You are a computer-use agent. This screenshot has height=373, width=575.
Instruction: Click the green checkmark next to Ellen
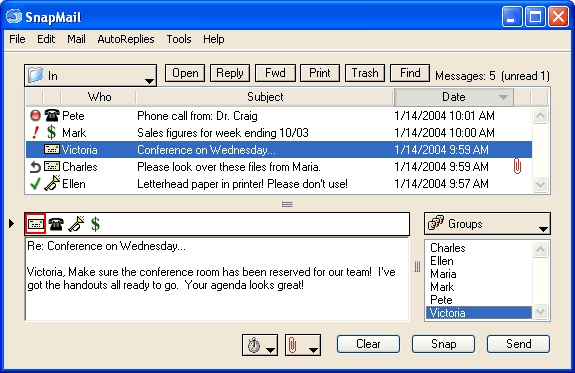(35, 184)
